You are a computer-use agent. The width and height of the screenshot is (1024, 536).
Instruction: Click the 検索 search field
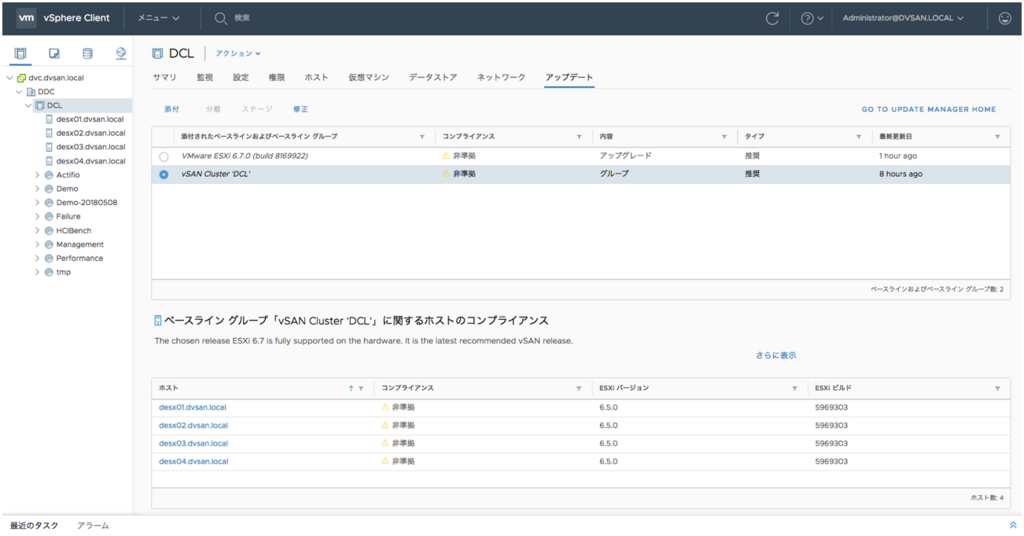pos(242,18)
